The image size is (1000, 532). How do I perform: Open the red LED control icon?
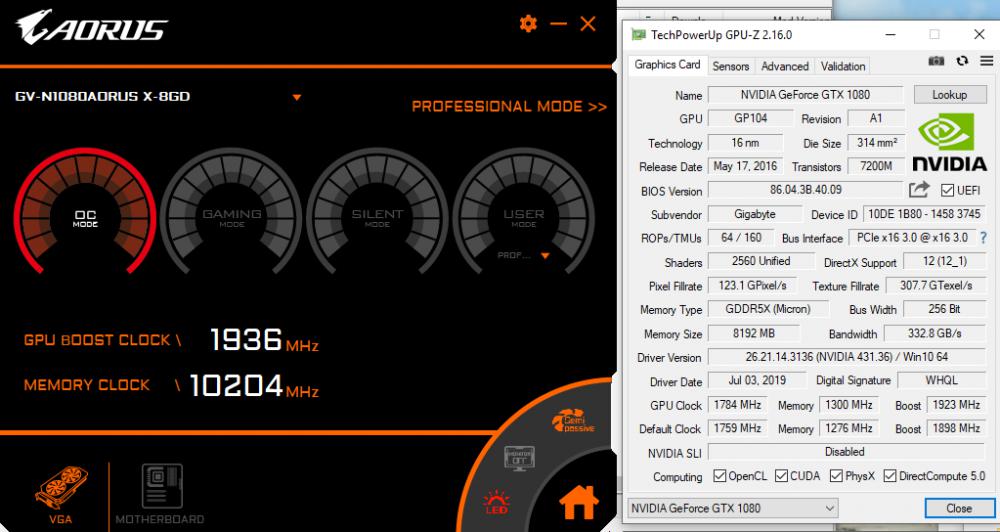[x=495, y=500]
